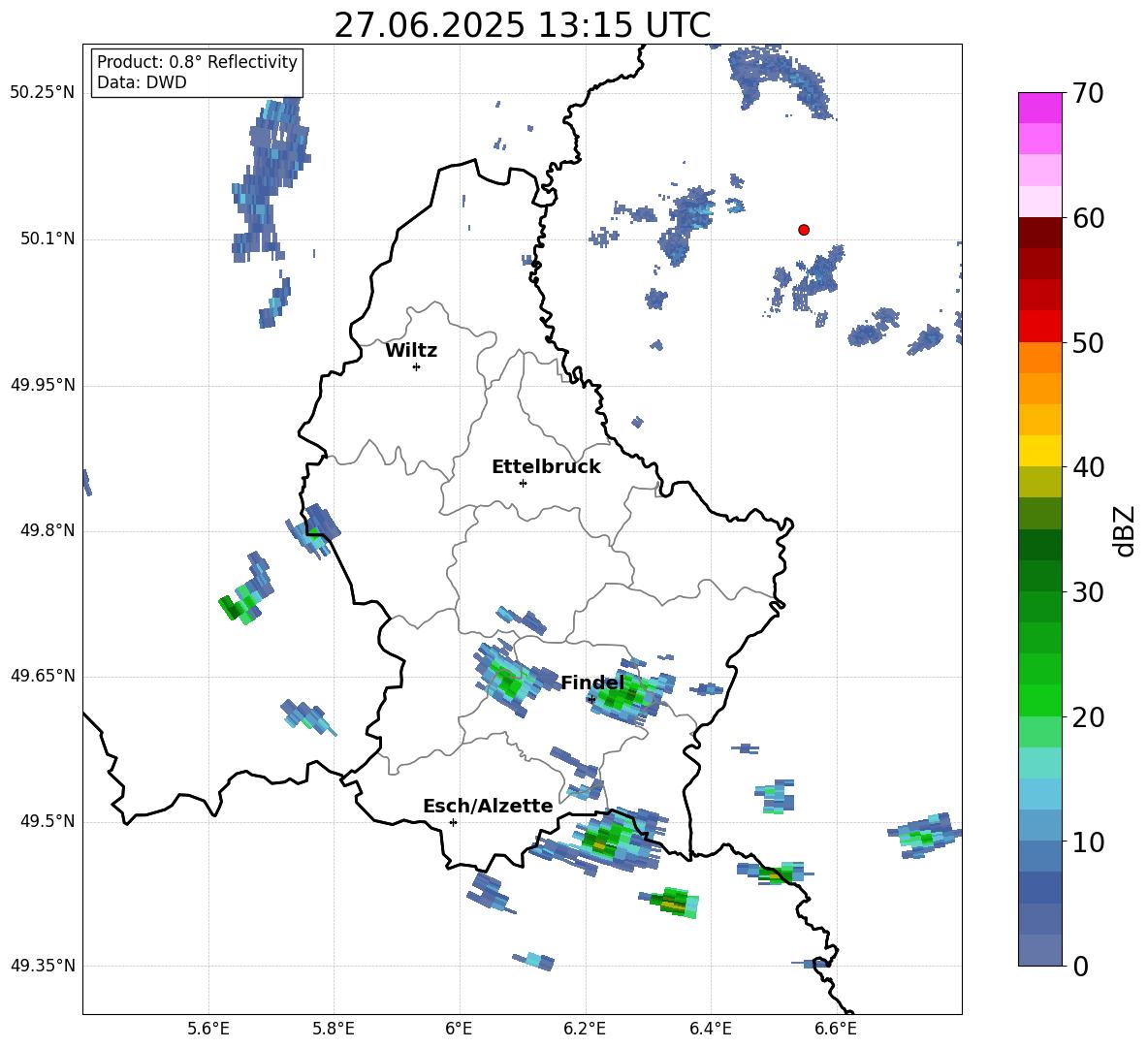Screen dimensions: 1148x1048
Task: Click the 6.2°E longitude label
Action: point(585,1029)
